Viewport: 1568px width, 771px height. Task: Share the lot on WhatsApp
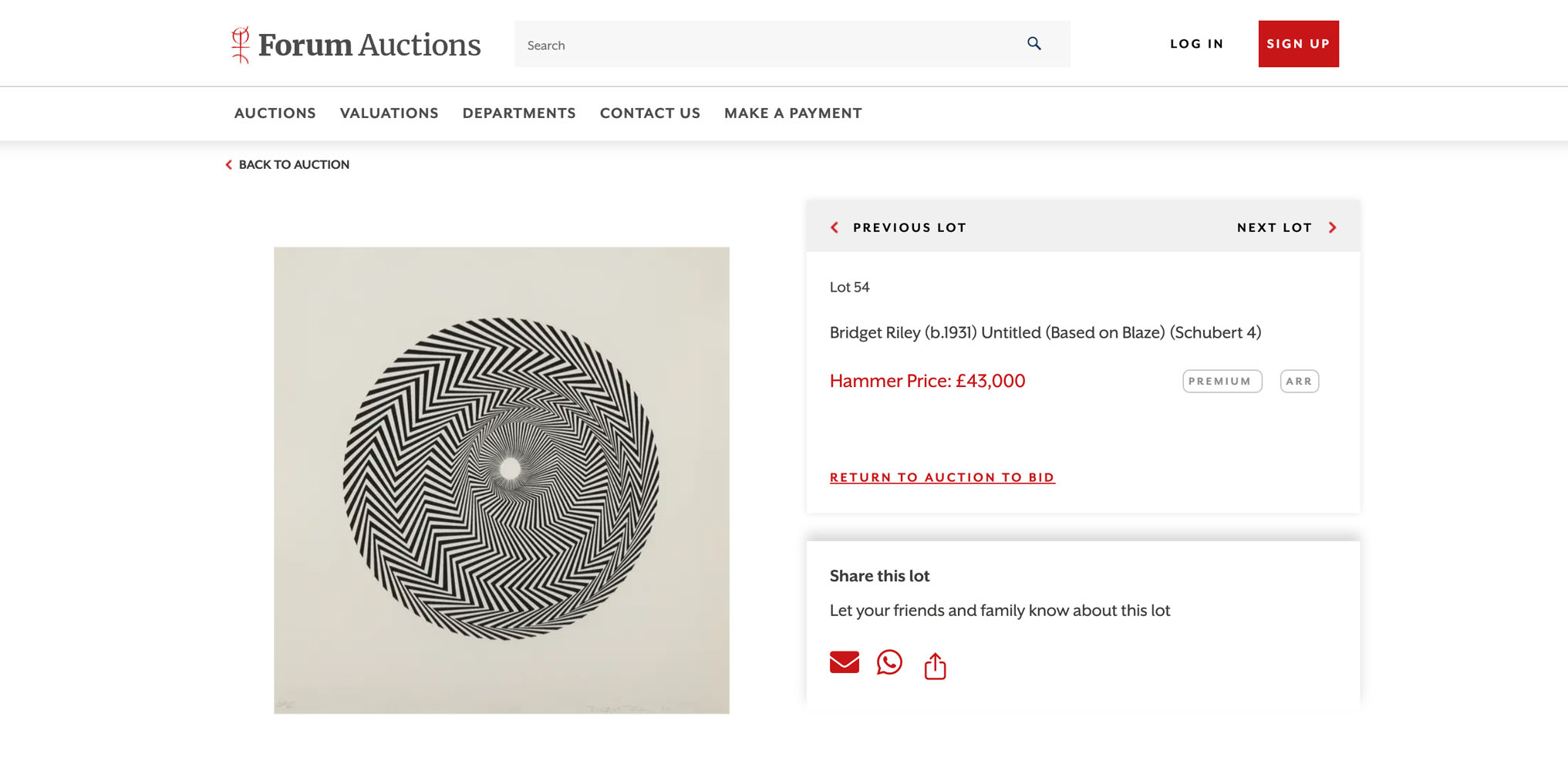coord(889,663)
